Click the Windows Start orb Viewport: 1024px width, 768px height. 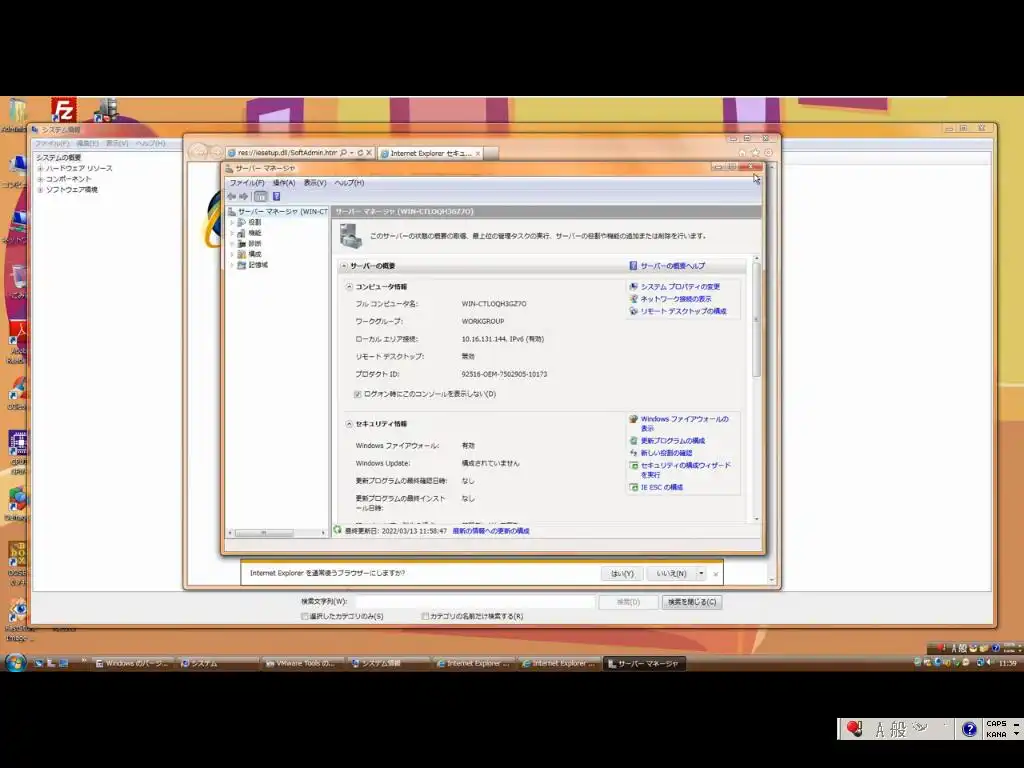click(x=15, y=662)
